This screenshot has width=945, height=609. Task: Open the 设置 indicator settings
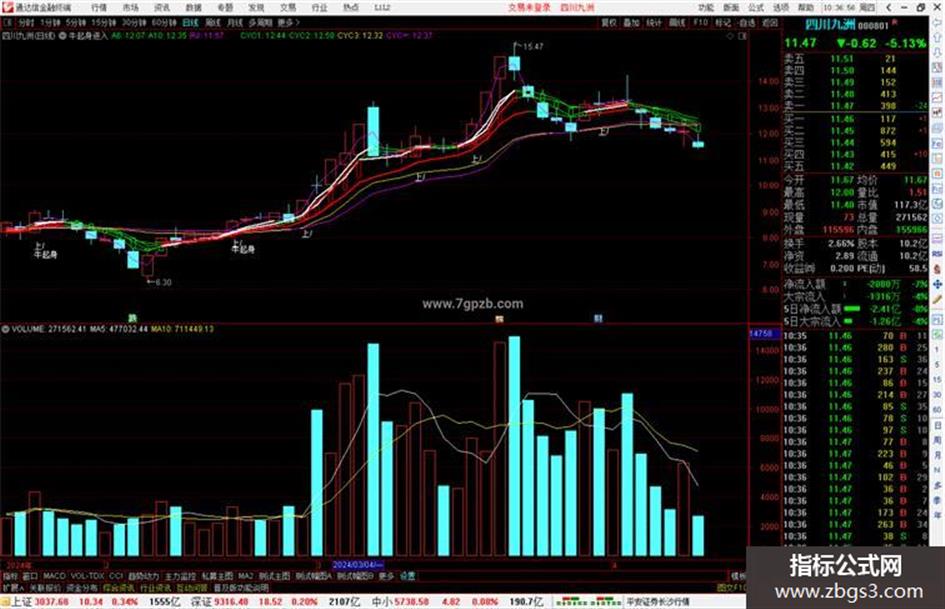pyautogui.click(x=407, y=576)
